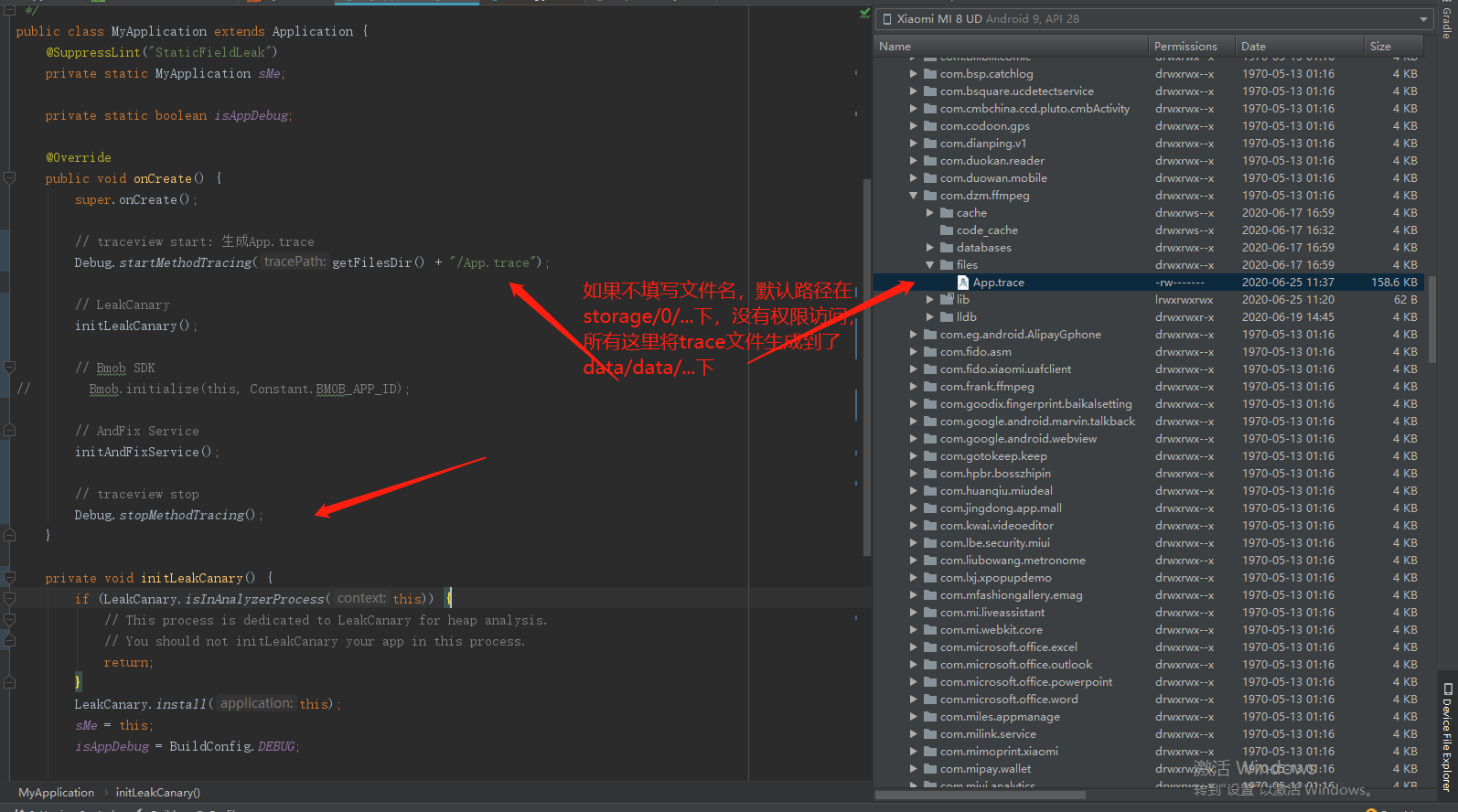The width and height of the screenshot is (1458, 812).
Task: Click com.duokan.reader folder icon
Action: pyautogui.click(x=930, y=161)
